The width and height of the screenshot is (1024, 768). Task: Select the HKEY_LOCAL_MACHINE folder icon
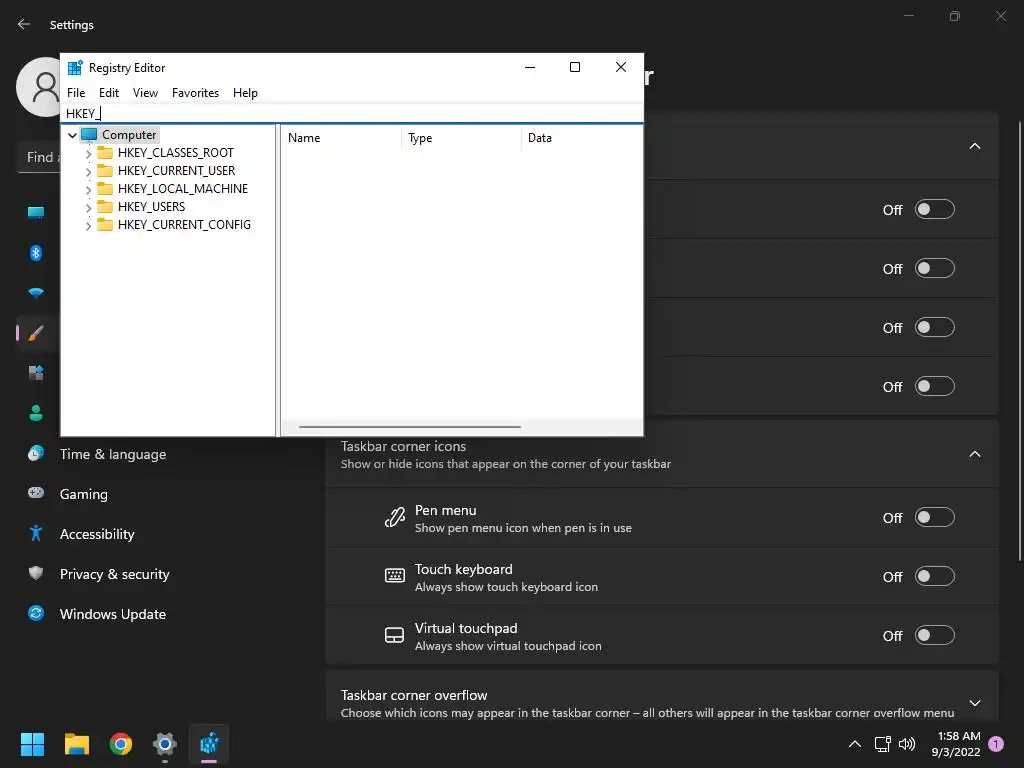pos(104,189)
